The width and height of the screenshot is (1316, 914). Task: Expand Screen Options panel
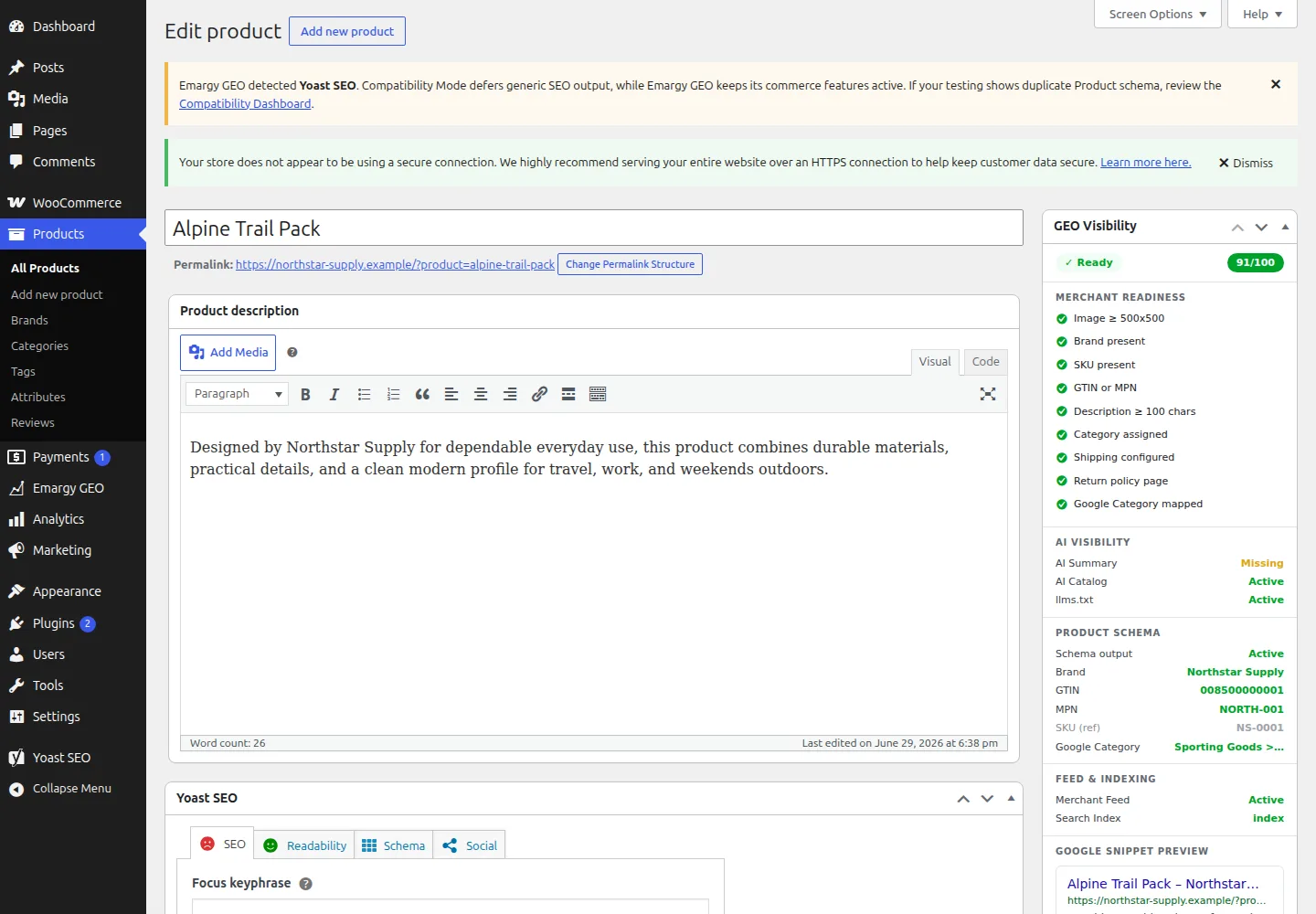click(1157, 14)
